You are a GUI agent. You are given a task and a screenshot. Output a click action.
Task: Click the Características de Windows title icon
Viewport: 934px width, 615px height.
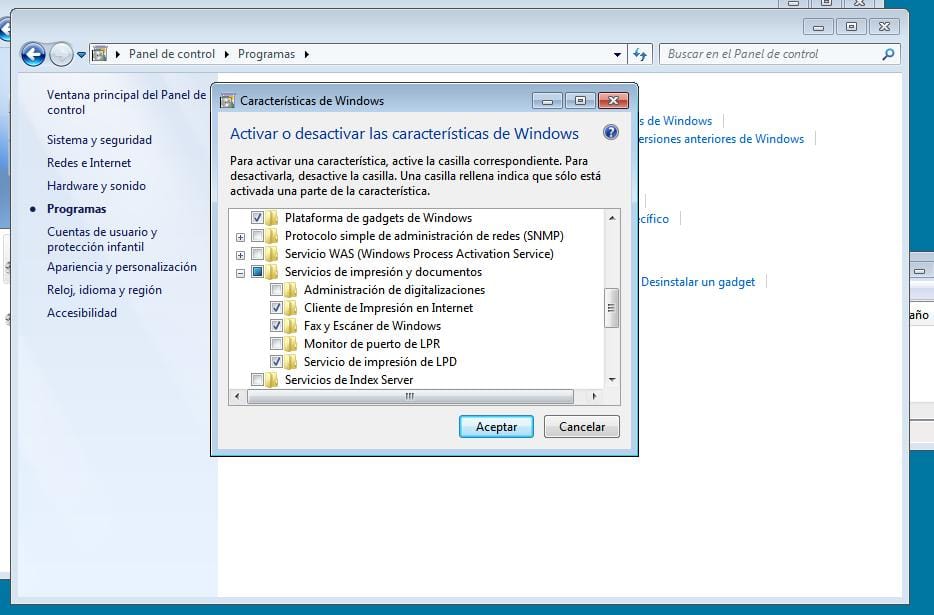coord(227,101)
